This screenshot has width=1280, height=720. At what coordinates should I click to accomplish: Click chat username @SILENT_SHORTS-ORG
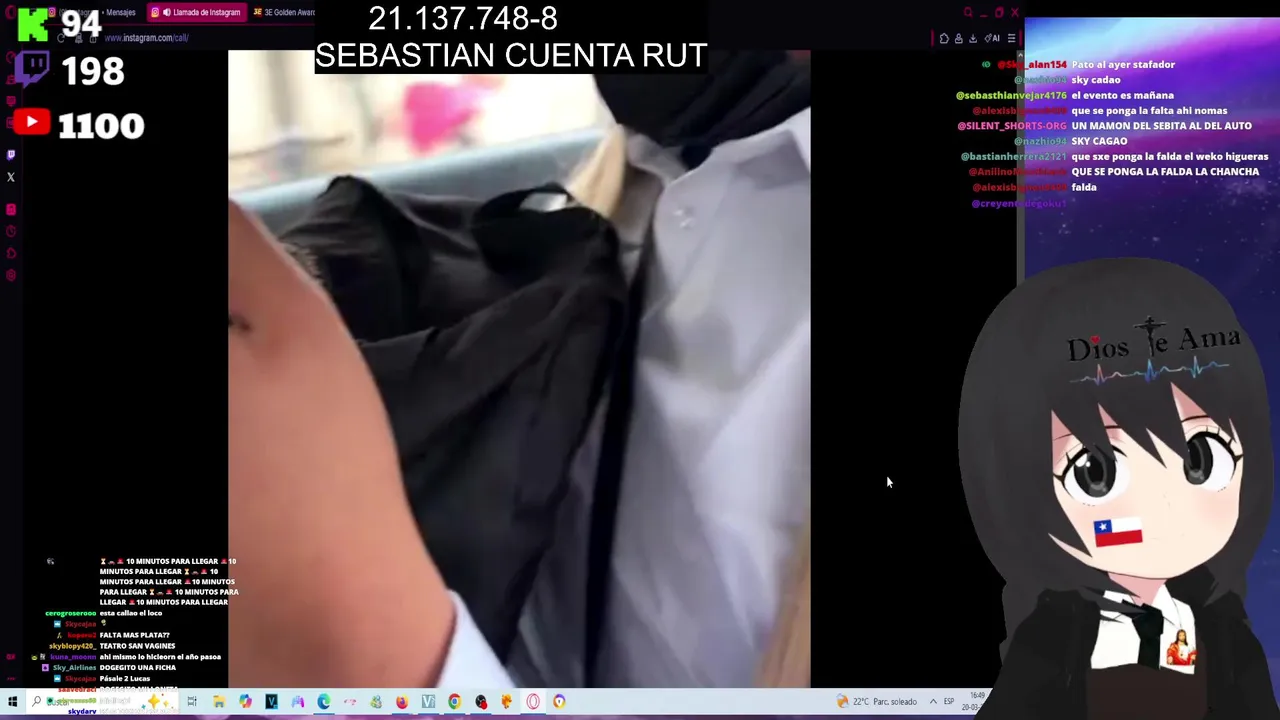coord(1012,126)
